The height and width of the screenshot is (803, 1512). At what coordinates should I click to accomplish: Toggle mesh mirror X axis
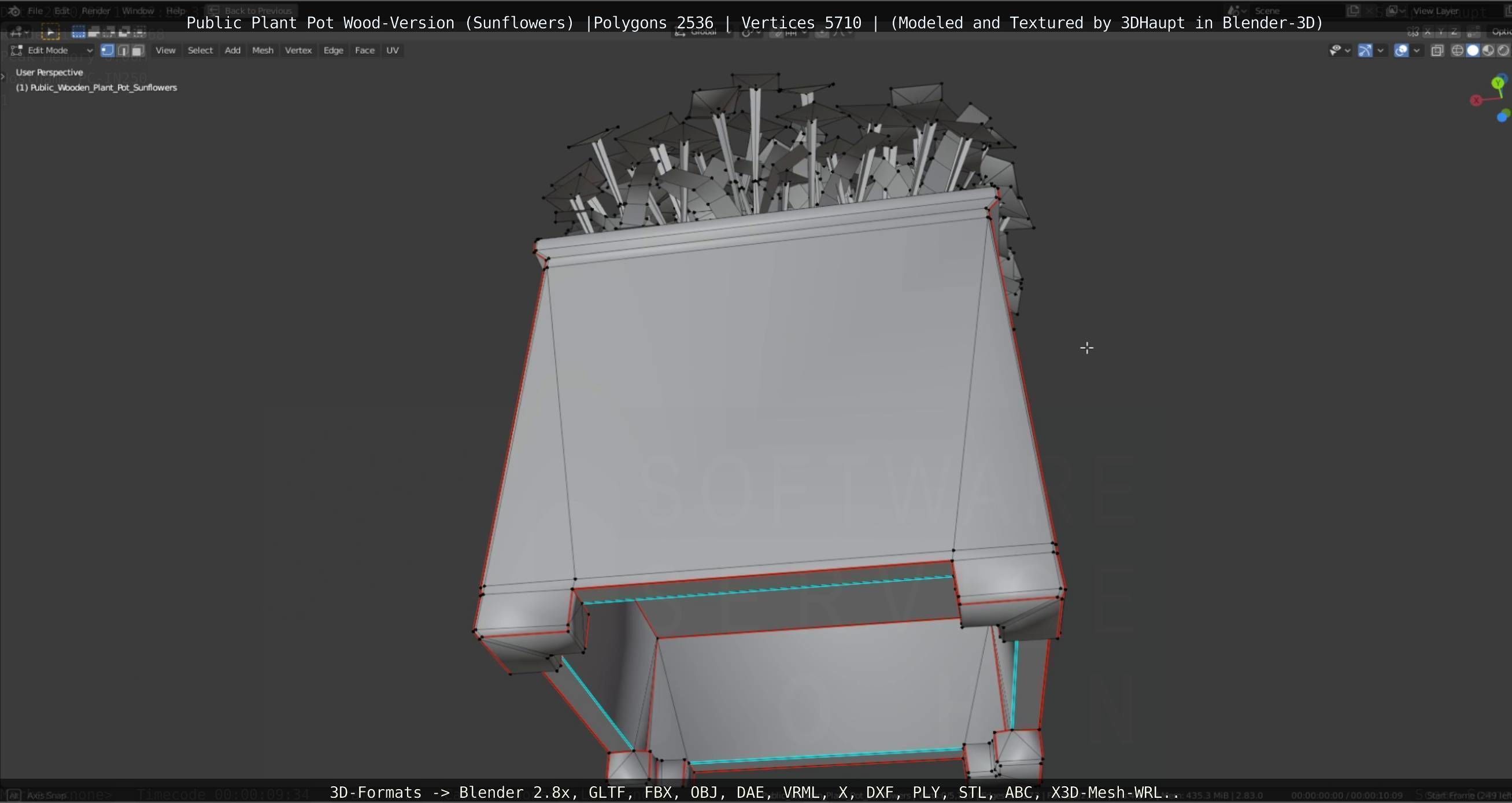1427,32
